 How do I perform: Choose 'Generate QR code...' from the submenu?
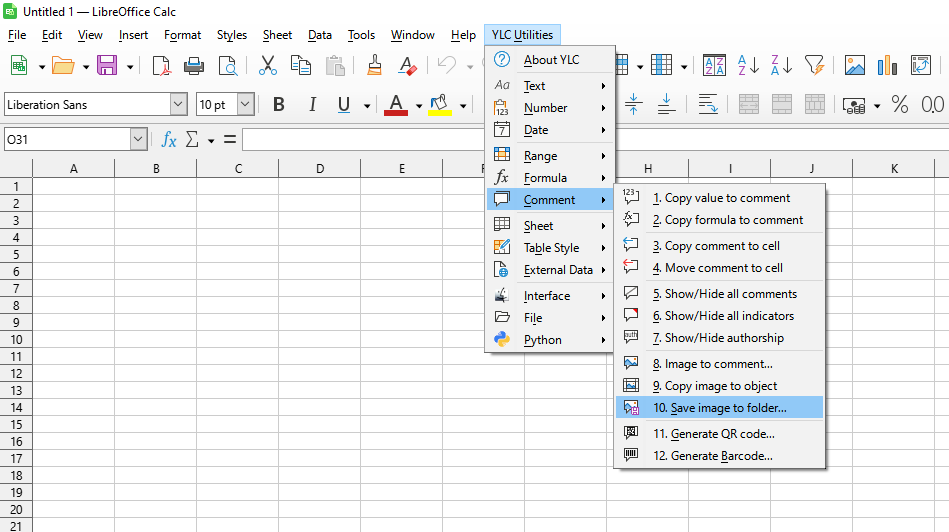[x=713, y=434]
